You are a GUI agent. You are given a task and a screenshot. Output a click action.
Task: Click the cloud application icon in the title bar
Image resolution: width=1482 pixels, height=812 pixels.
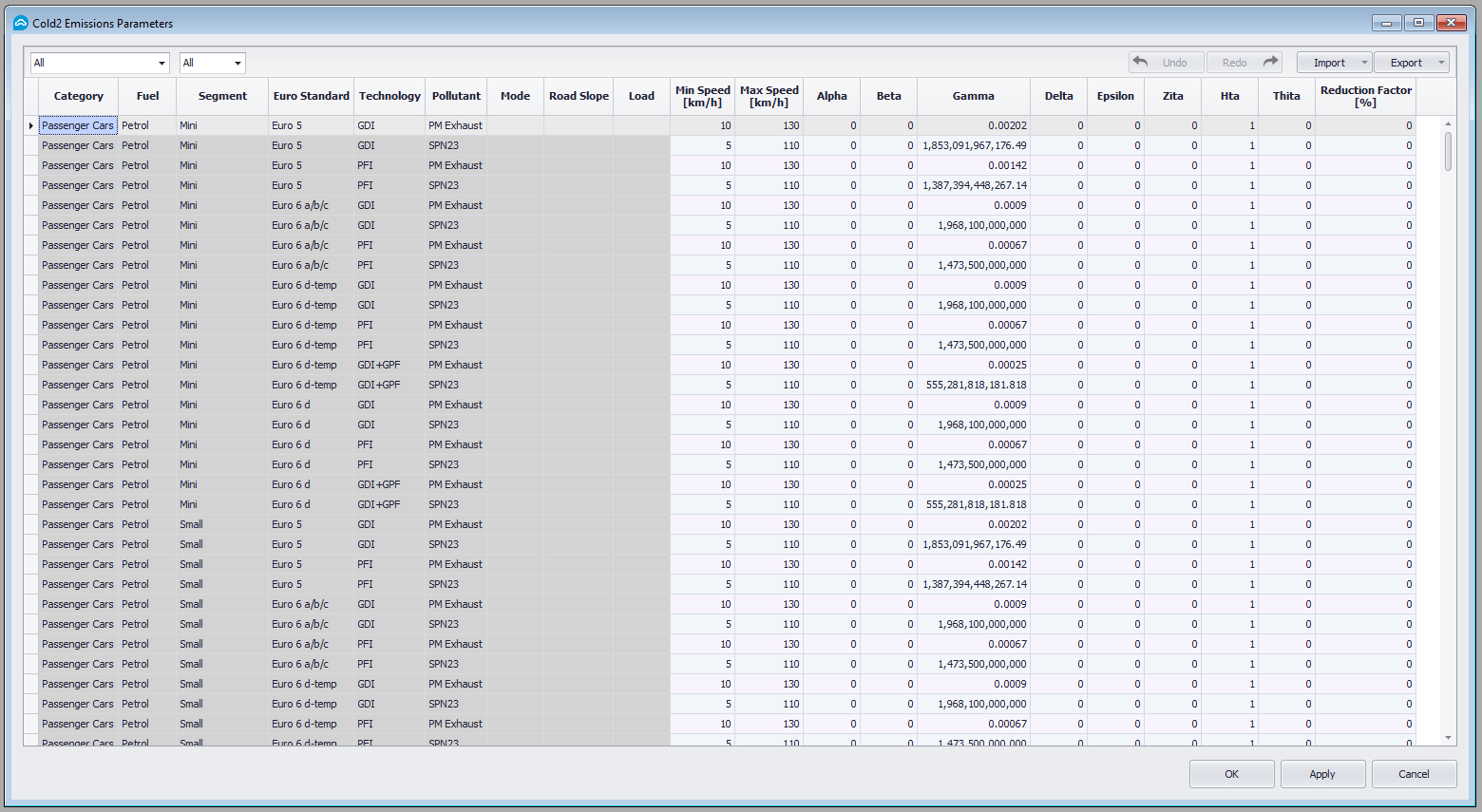click(20, 22)
